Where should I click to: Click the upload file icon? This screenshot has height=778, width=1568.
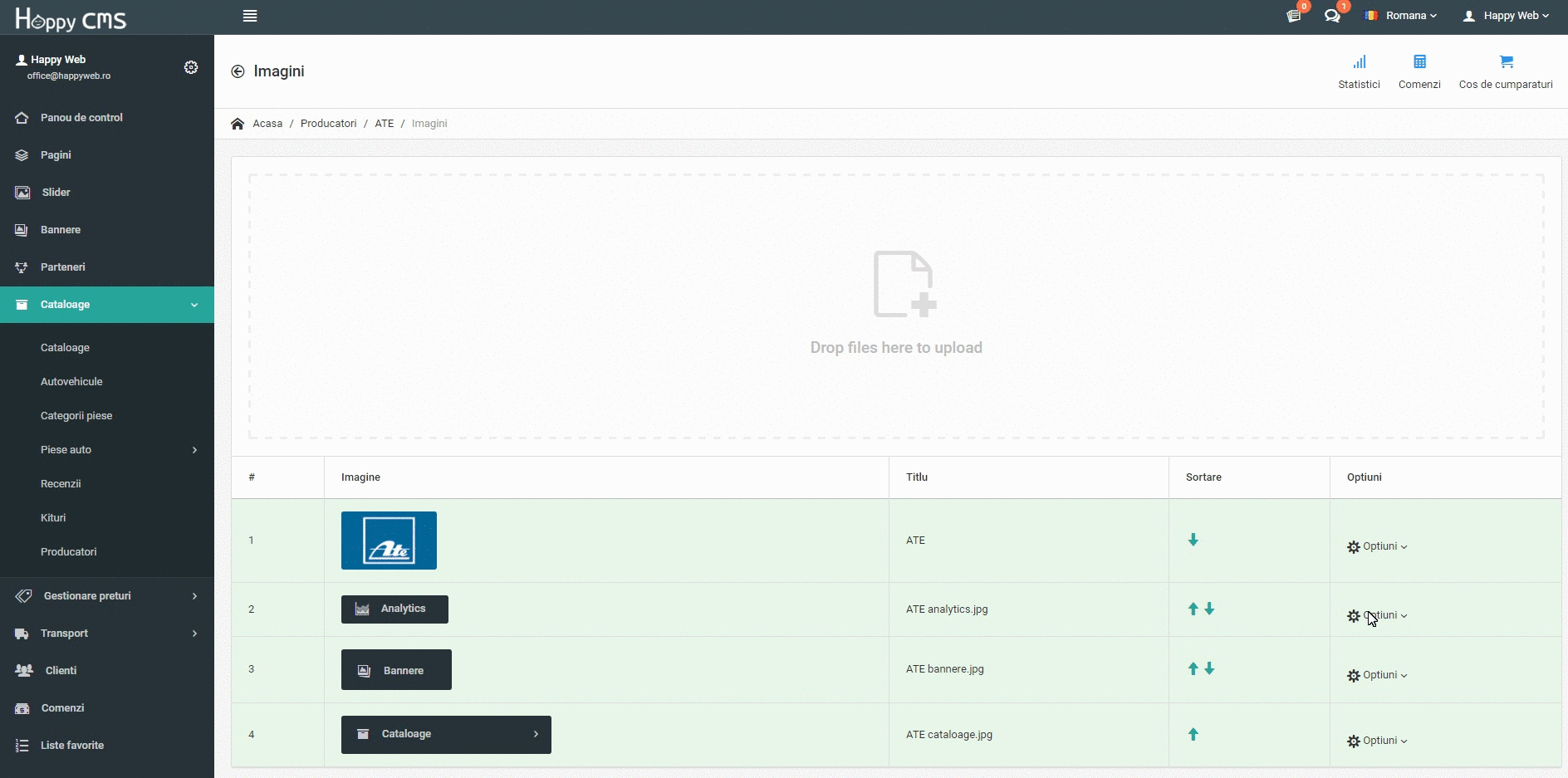click(x=904, y=284)
